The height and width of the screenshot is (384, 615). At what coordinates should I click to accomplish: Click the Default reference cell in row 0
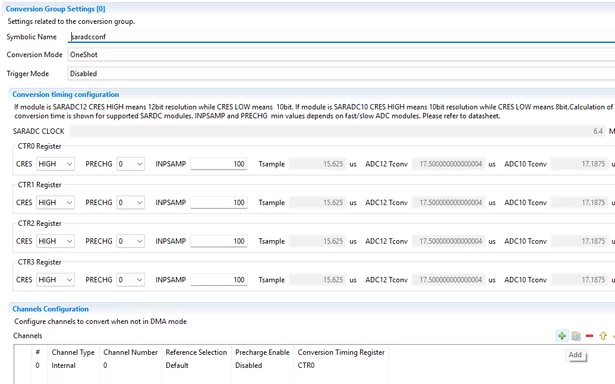[x=177, y=365]
